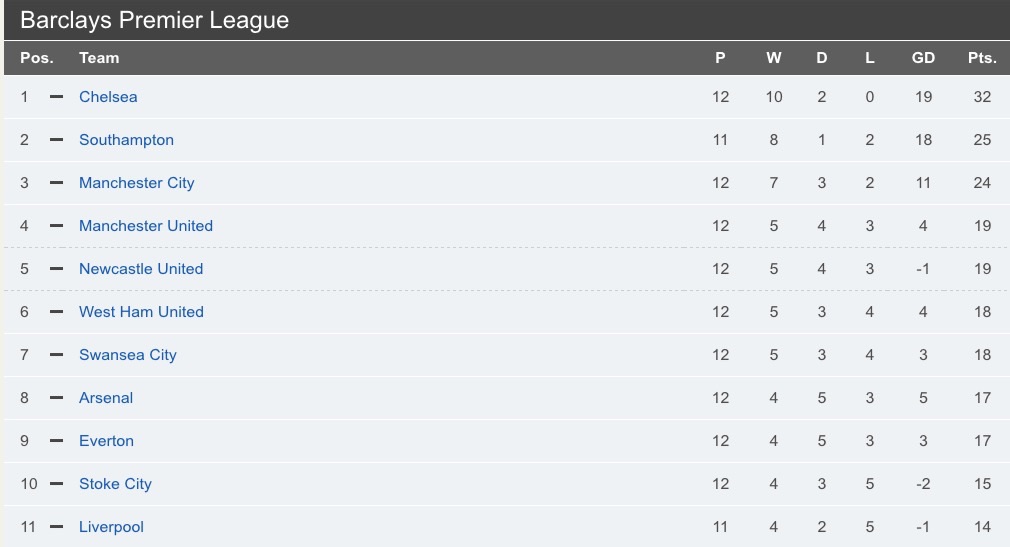Click the Manchester City link
This screenshot has height=547, width=1010.
coord(136,183)
